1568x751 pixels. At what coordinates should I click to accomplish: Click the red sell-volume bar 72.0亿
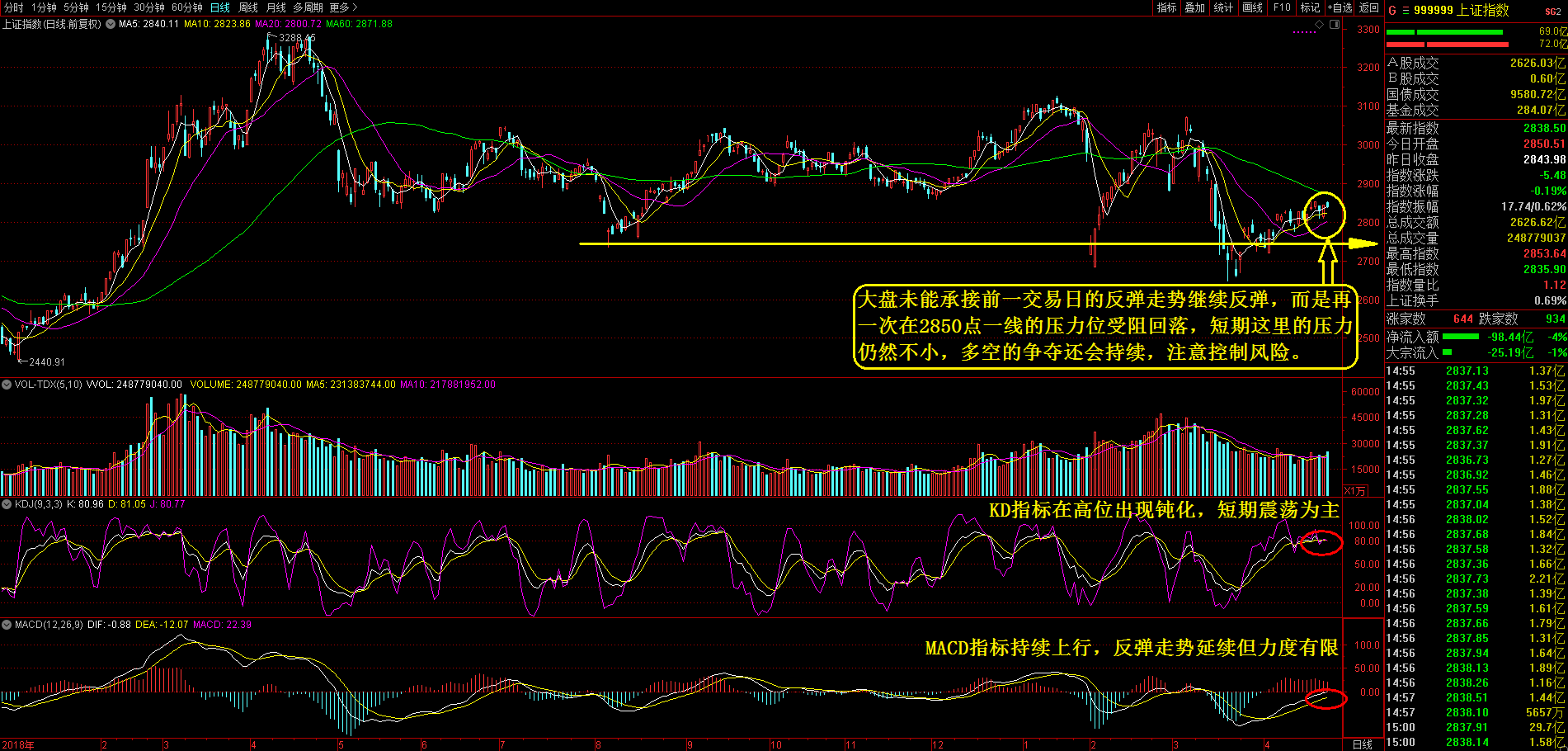(1448, 45)
